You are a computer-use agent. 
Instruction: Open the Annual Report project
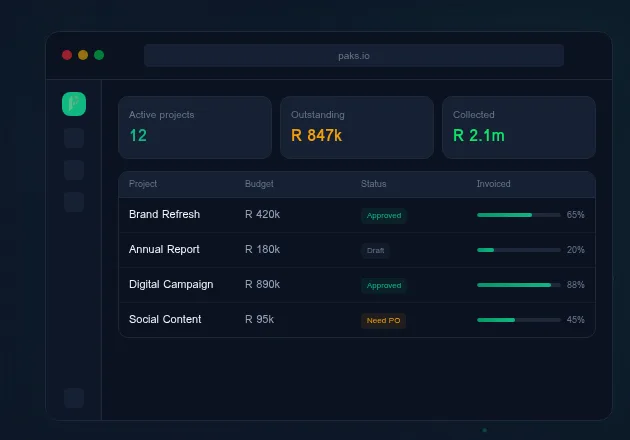(164, 249)
